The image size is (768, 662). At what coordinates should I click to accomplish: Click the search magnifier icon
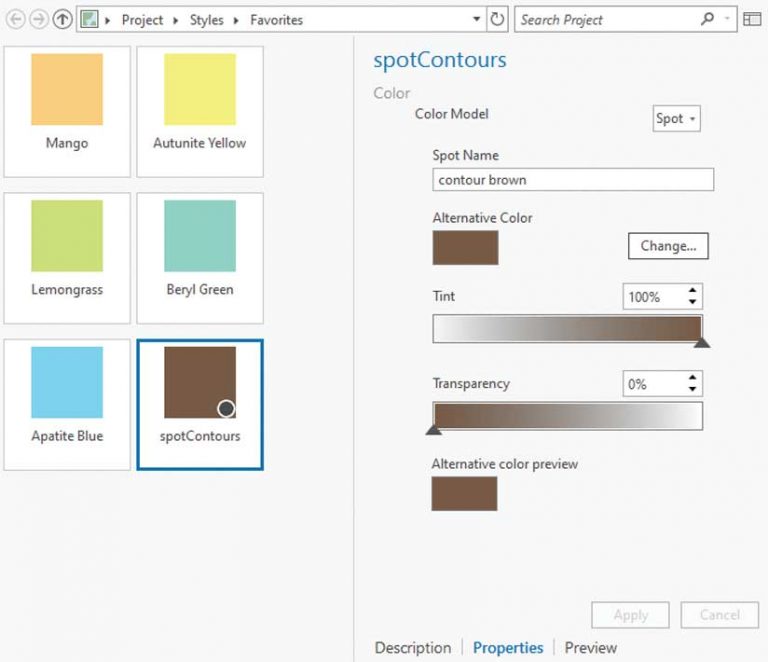click(x=707, y=19)
